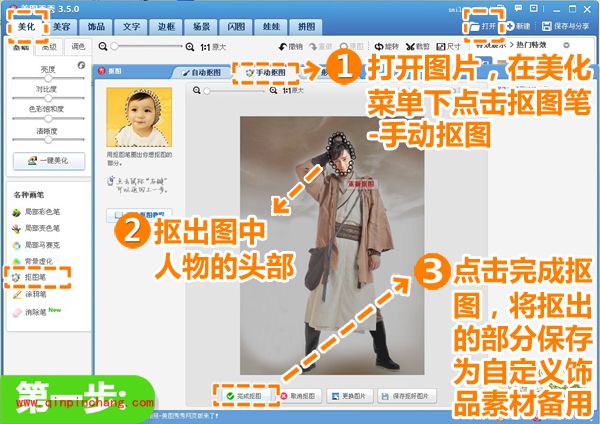Click the round arrow beside 热门特效
Viewport: 600px width, 424px height.
(566, 45)
